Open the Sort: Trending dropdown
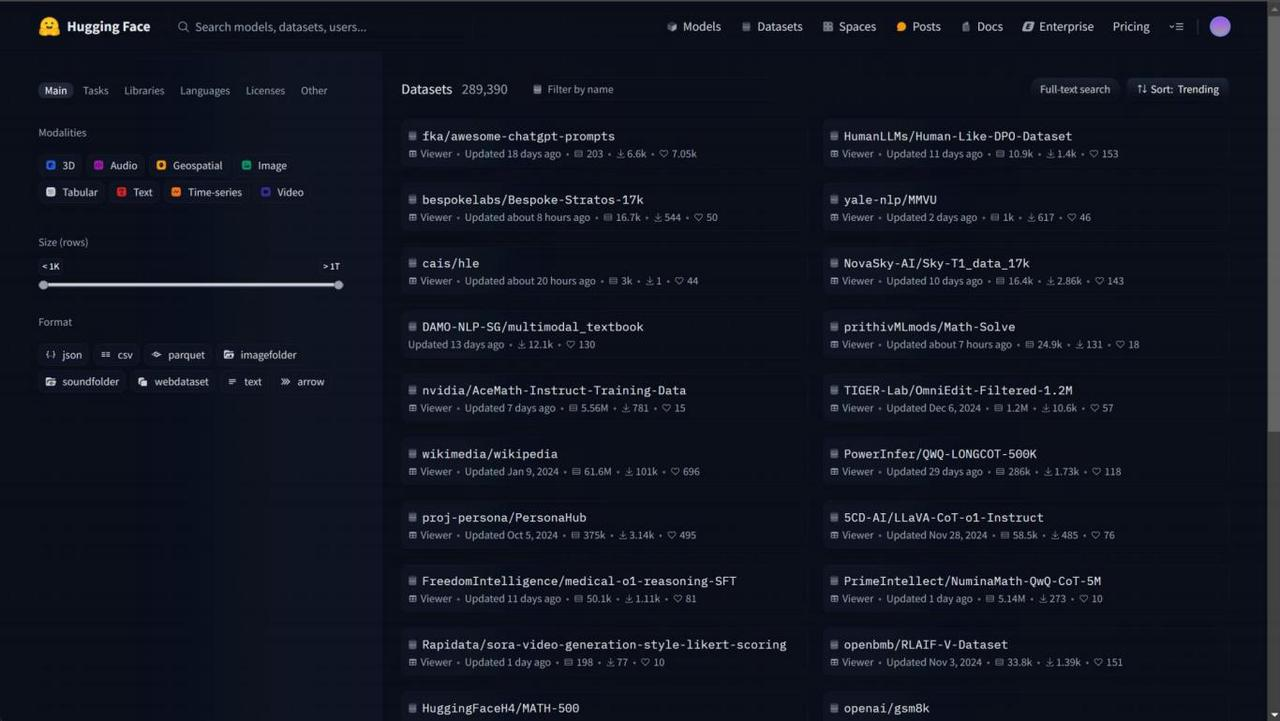1280x721 pixels. click(x=1178, y=89)
